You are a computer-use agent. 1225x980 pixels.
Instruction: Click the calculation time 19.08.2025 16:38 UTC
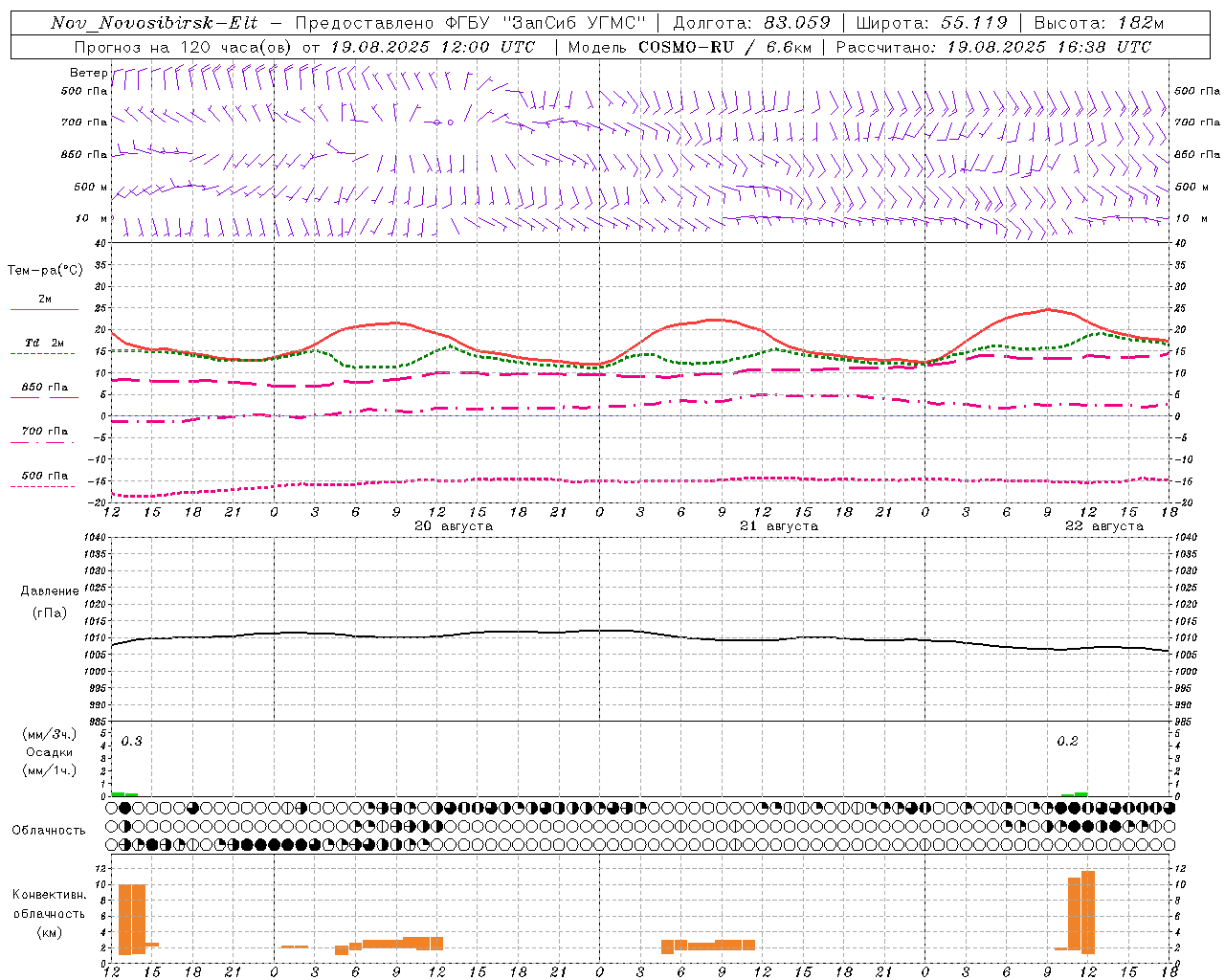click(1049, 47)
